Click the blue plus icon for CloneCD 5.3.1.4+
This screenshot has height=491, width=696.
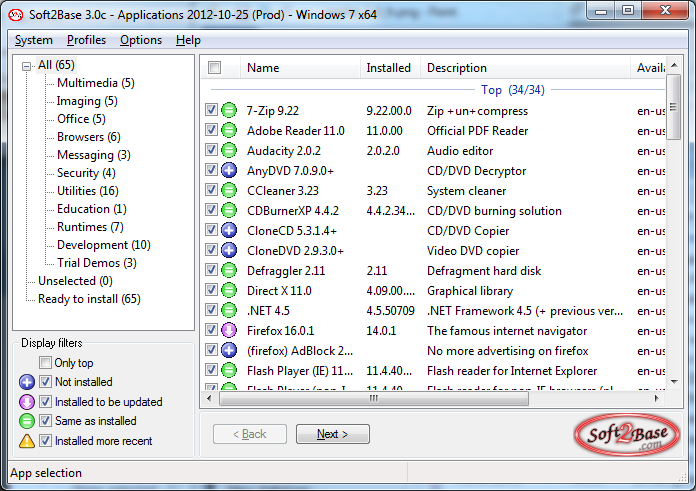229,230
